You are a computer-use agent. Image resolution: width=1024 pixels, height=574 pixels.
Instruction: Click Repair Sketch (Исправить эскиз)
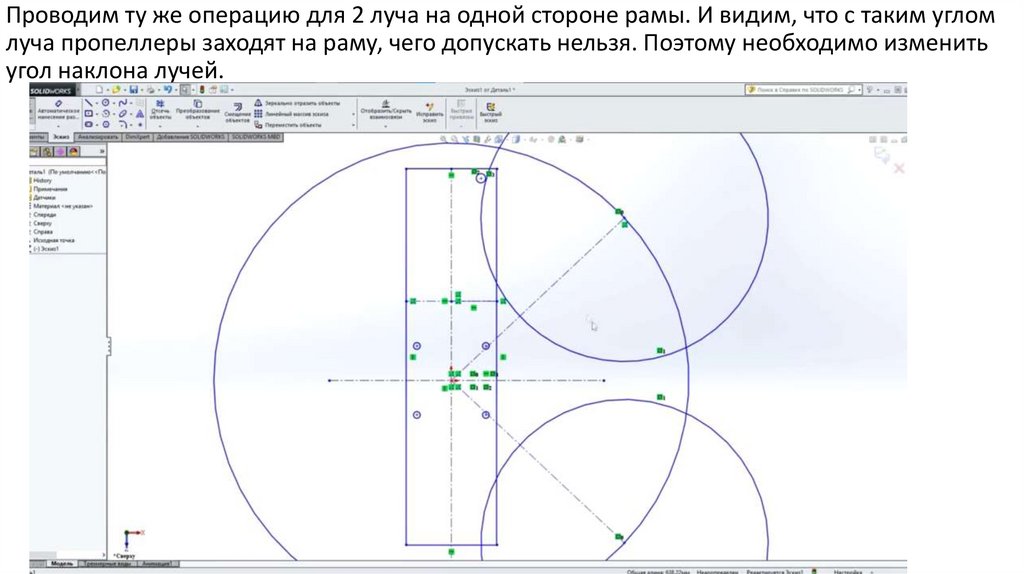(430, 112)
